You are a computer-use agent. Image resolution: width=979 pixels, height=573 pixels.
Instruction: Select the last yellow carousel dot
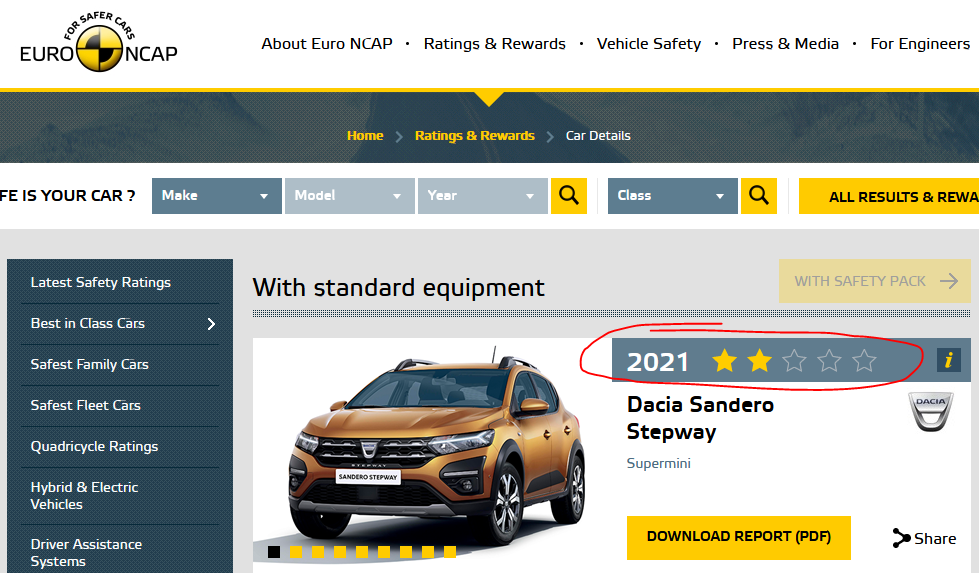(x=450, y=552)
